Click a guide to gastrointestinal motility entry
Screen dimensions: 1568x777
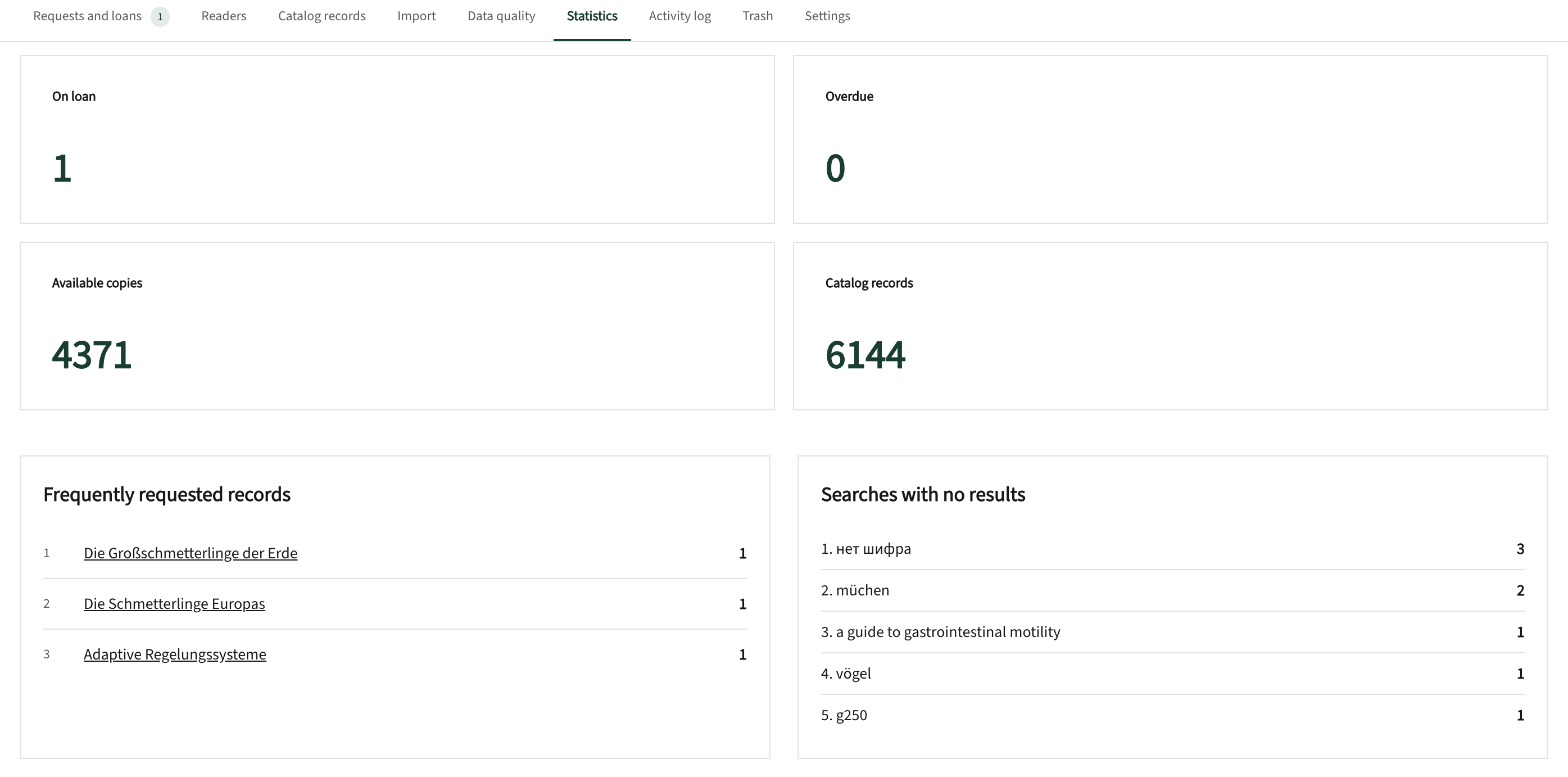tap(948, 632)
